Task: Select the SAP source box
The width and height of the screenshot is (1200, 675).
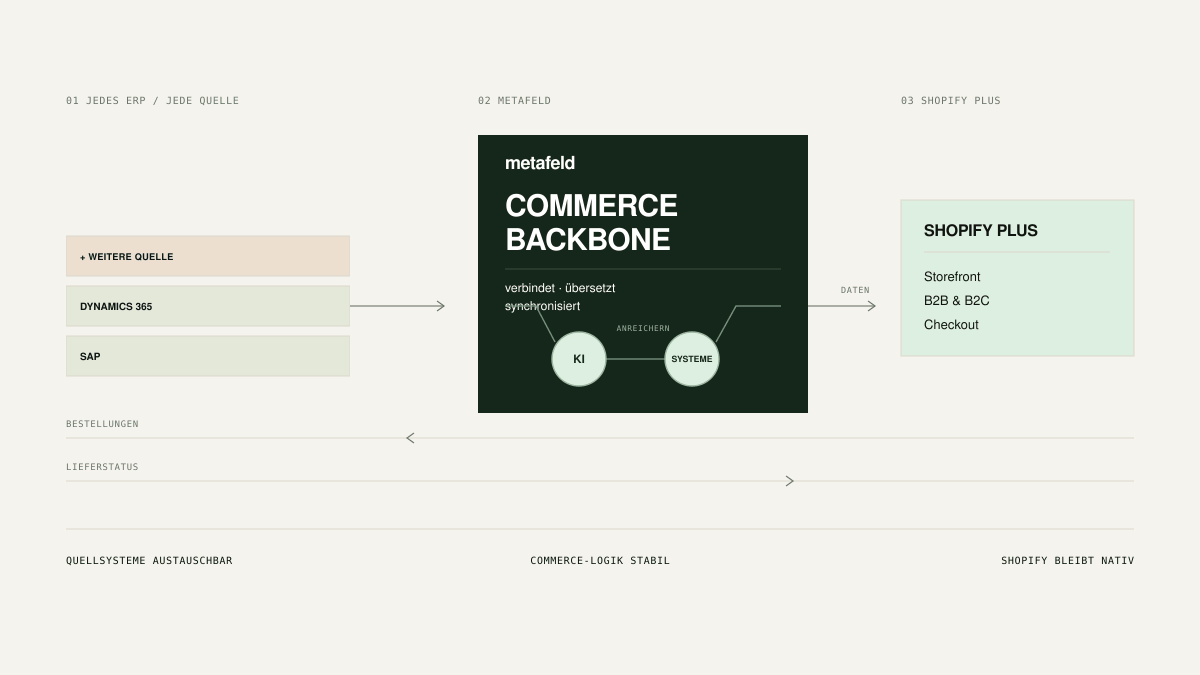Action: click(208, 356)
